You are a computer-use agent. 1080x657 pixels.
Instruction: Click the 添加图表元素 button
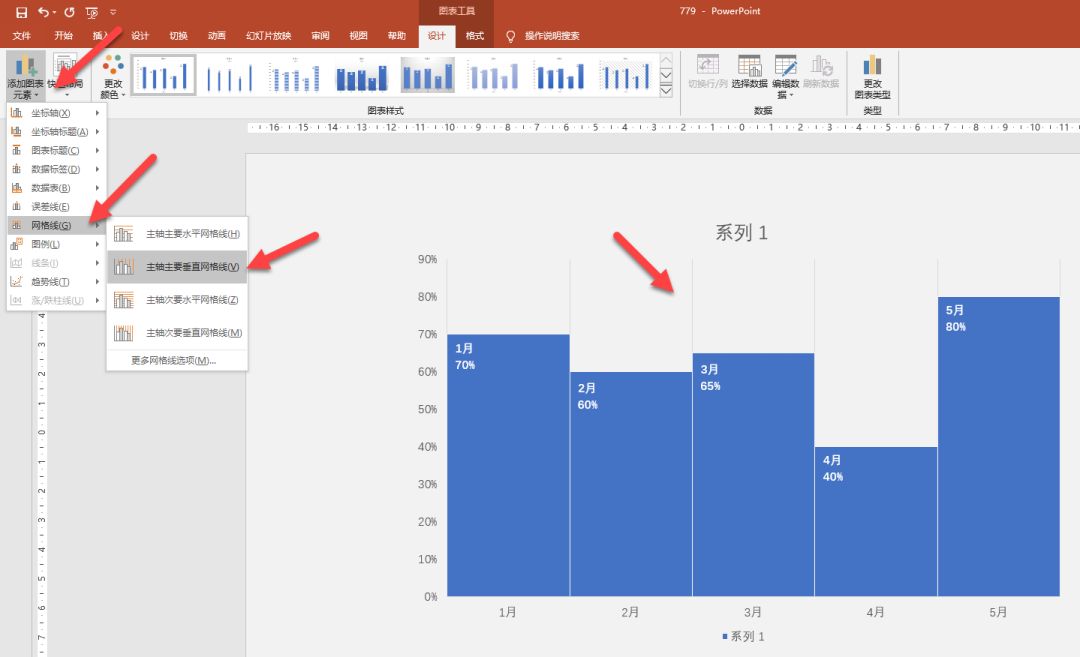[25, 76]
